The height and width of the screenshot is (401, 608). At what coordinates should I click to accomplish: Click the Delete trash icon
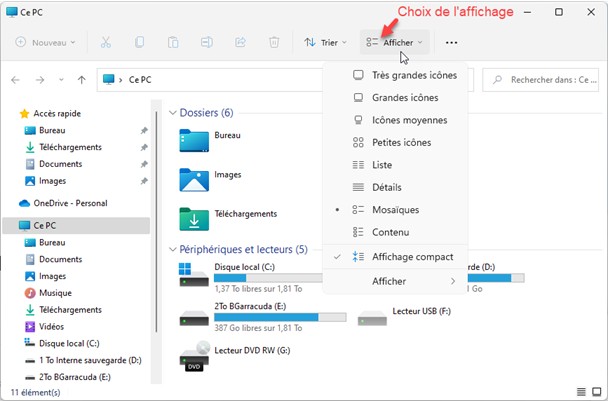274,43
